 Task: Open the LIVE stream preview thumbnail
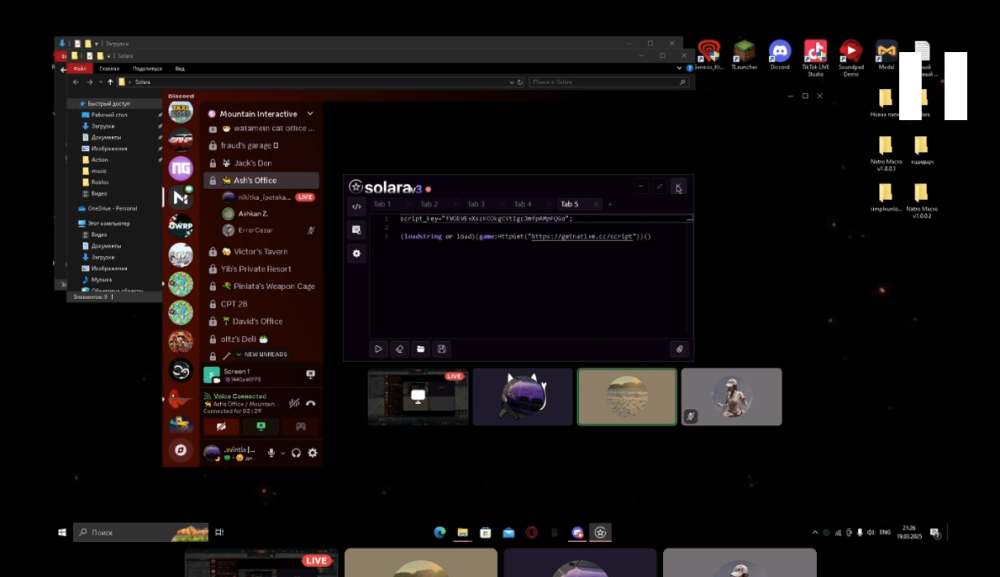(418, 397)
